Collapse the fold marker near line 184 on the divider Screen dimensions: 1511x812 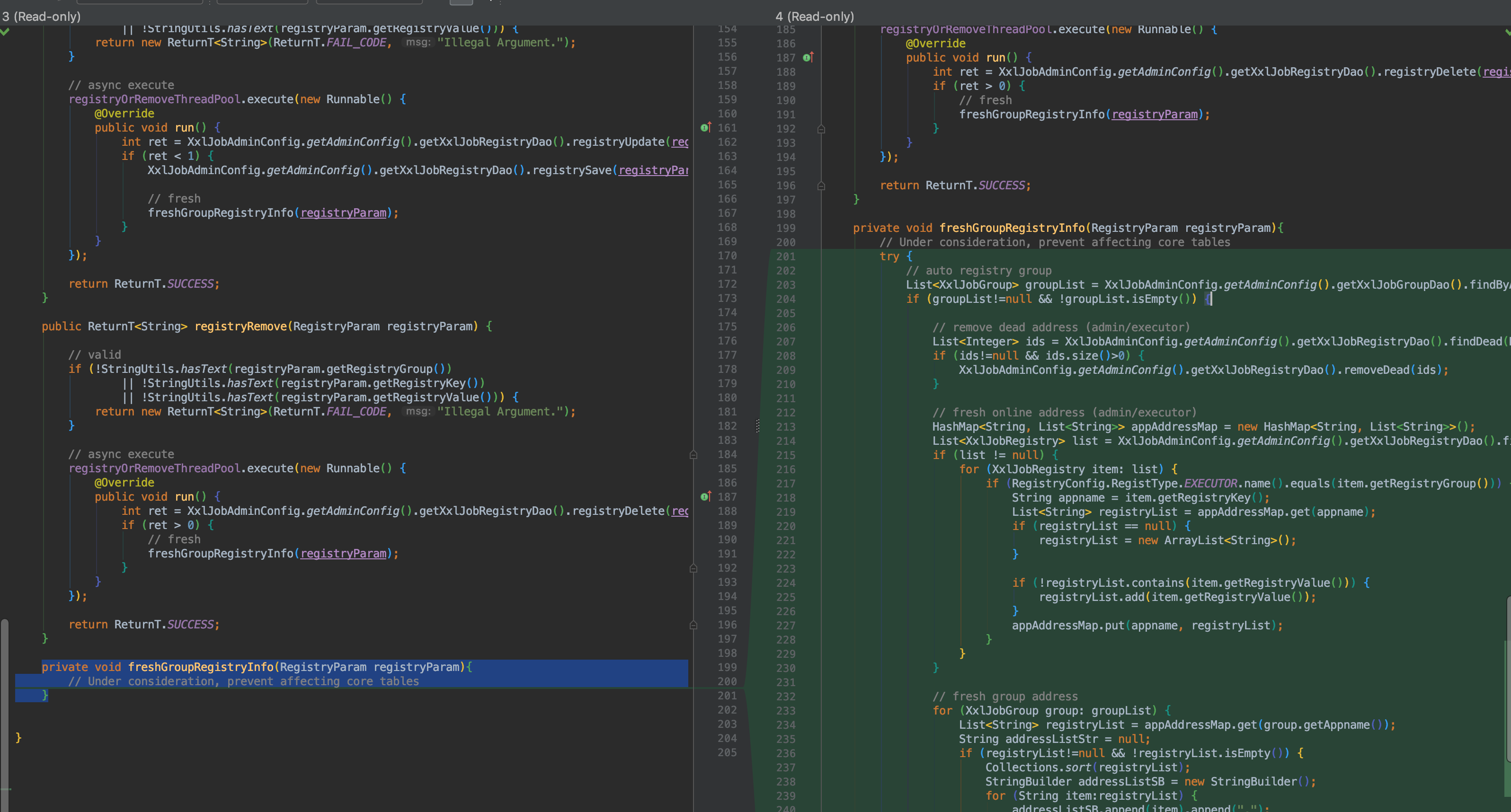(694, 454)
